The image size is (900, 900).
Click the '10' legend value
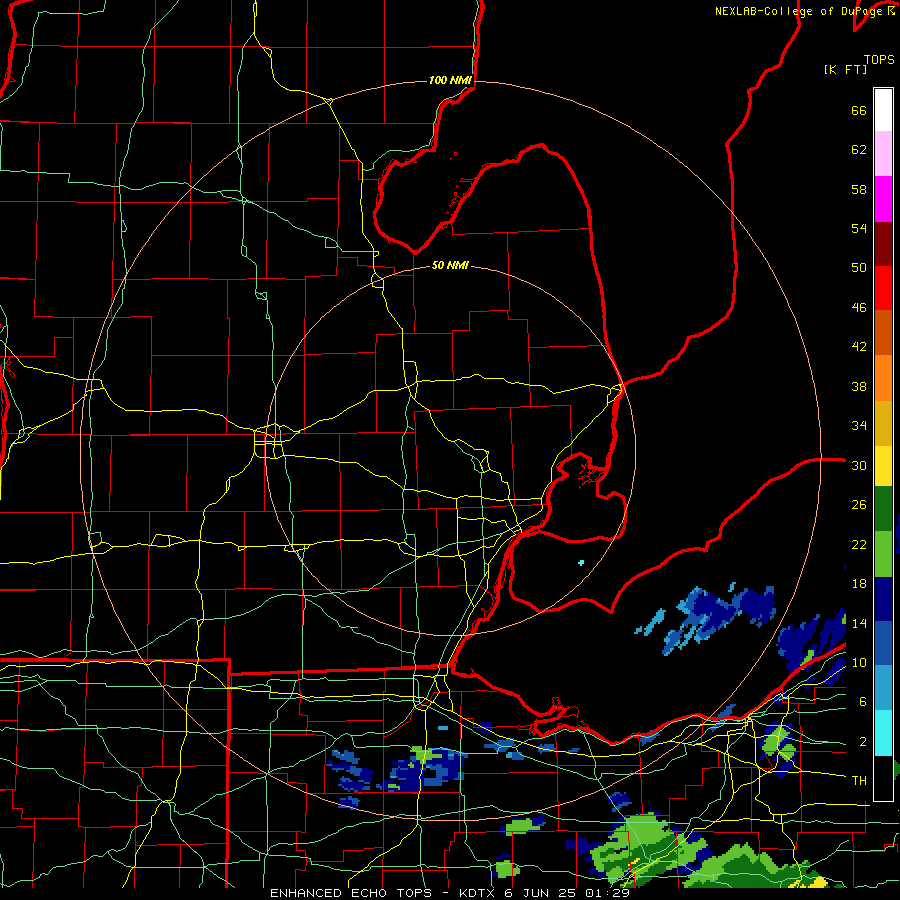pyautogui.click(x=859, y=663)
